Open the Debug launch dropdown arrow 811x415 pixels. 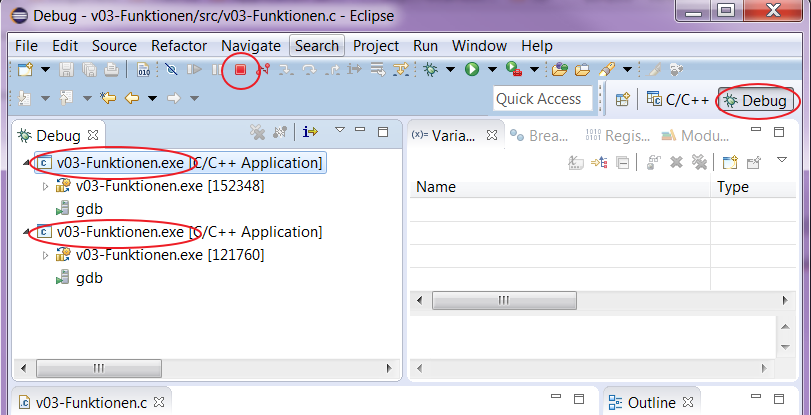pyautogui.click(x=450, y=69)
